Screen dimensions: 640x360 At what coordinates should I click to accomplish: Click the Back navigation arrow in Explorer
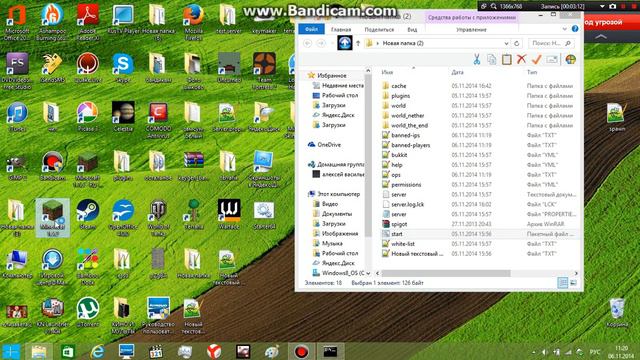307,43
